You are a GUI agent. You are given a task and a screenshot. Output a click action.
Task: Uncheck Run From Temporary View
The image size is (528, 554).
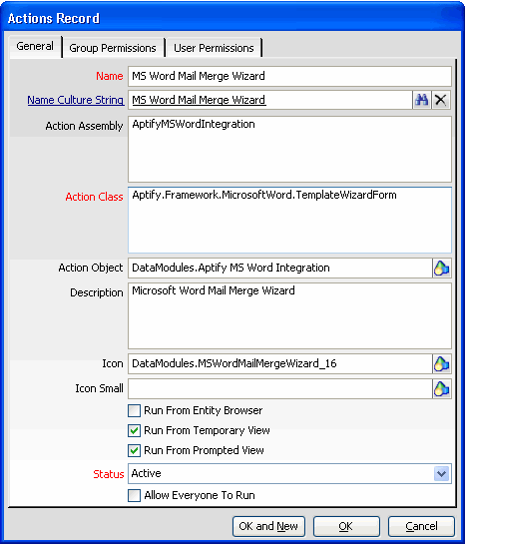pyautogui.click(x=134, y=430)
